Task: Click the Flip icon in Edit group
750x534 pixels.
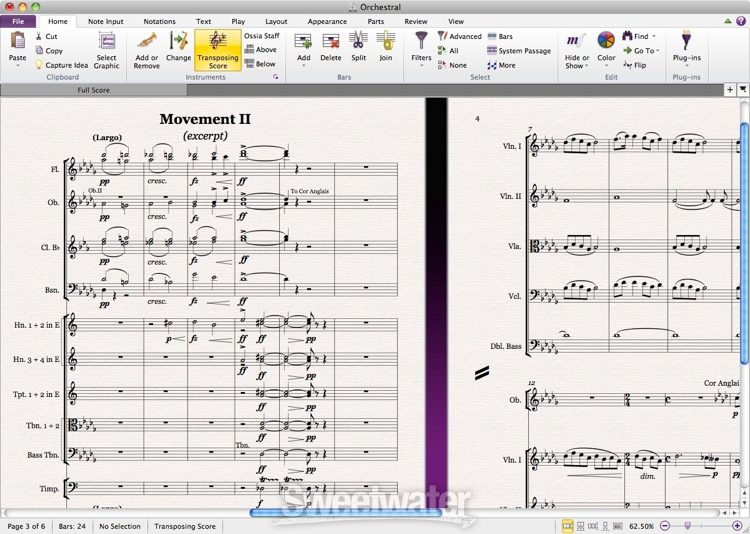Action: [628, 65]
